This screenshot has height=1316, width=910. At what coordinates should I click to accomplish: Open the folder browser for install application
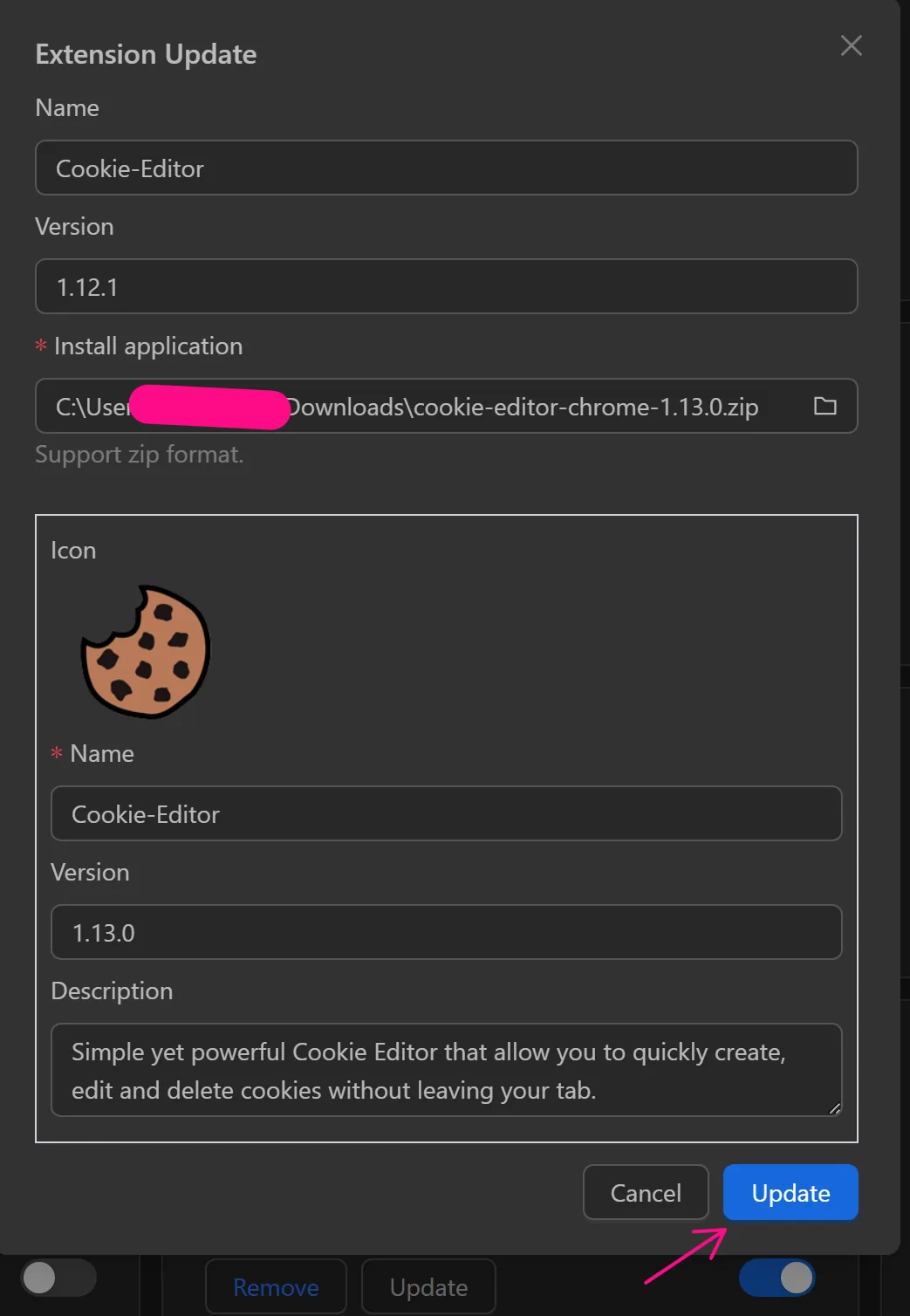coord(824,406)
